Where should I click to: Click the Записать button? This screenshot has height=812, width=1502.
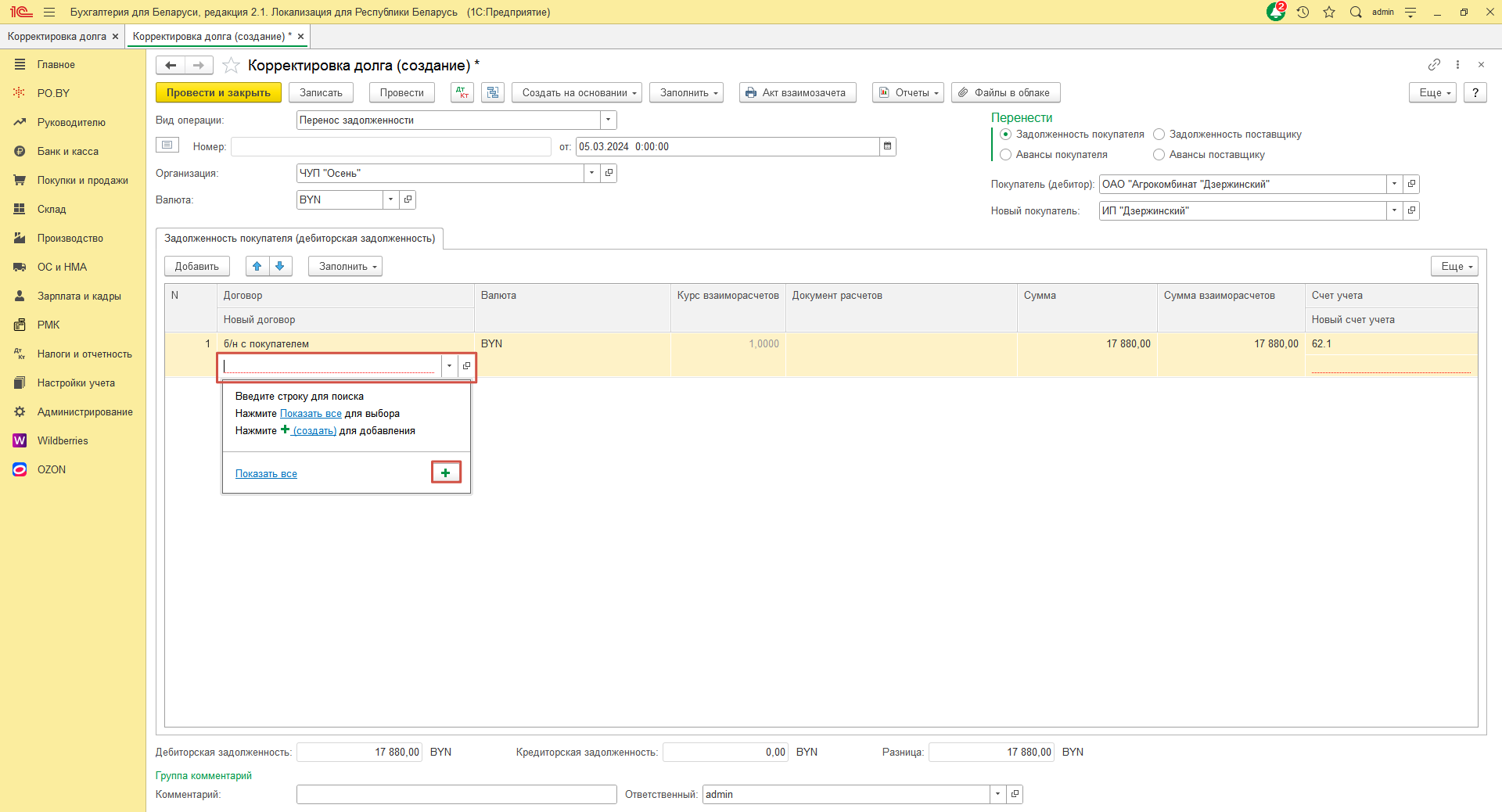(322, 92)
